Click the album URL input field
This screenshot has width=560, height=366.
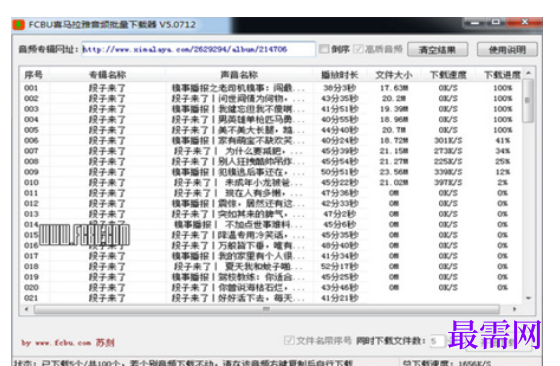coord(199,49)
